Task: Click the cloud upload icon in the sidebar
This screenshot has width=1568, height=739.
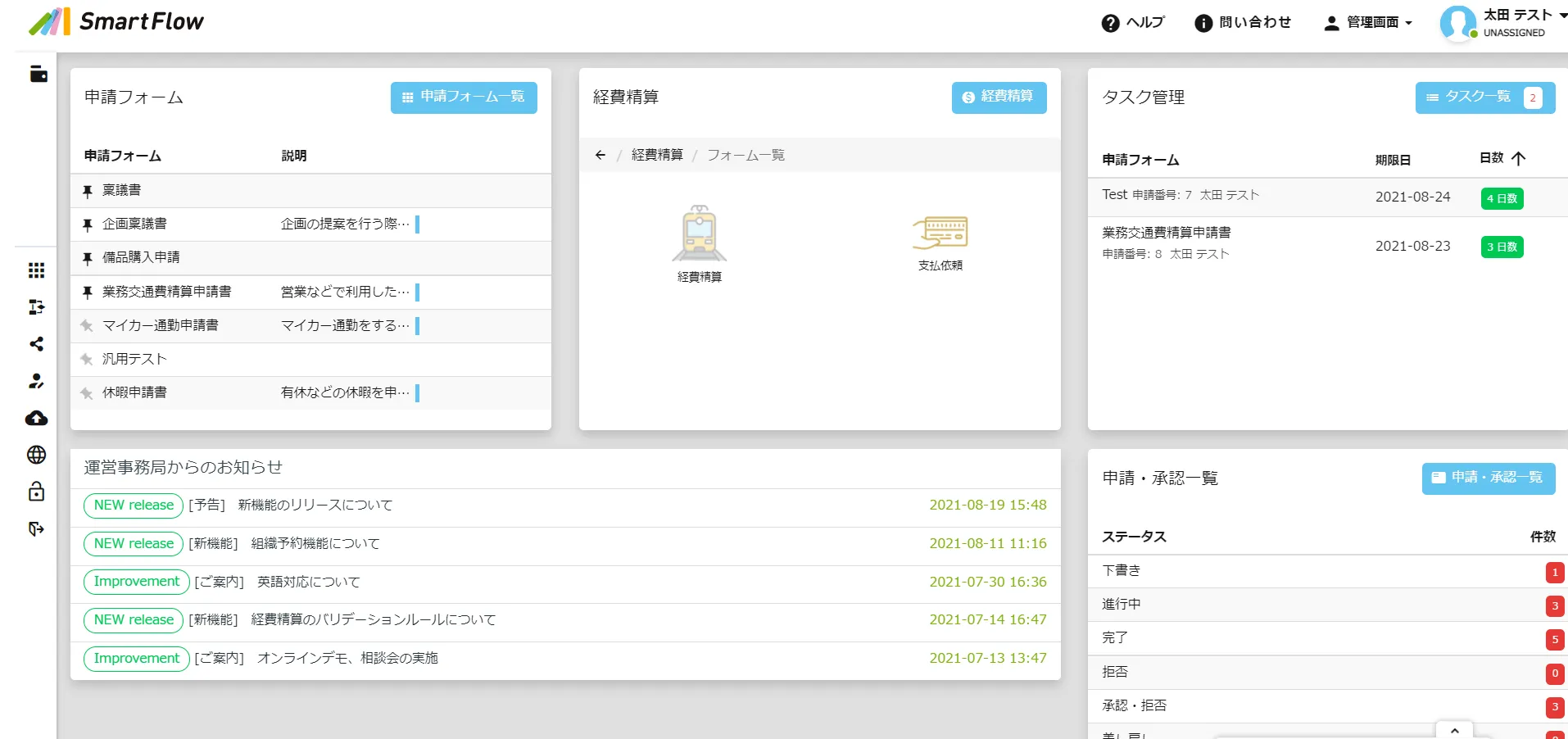Action: 36,418
